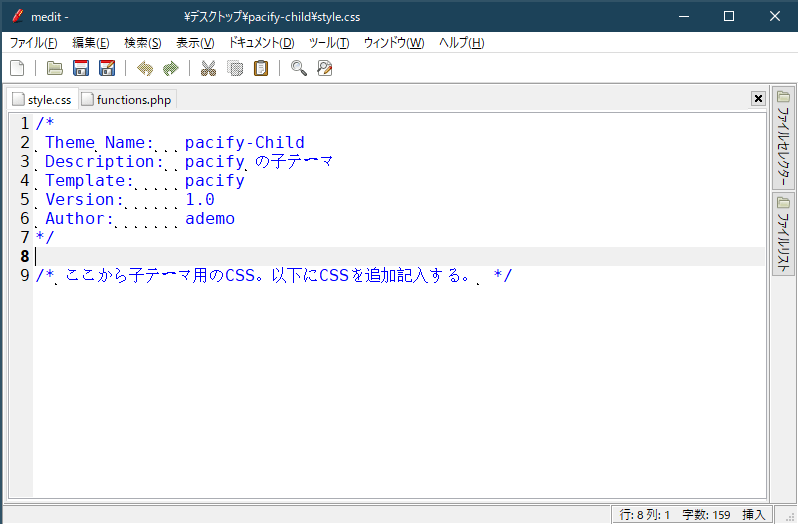
Task: Click the comment text on line 9
Action: click(x=274, y=275)
